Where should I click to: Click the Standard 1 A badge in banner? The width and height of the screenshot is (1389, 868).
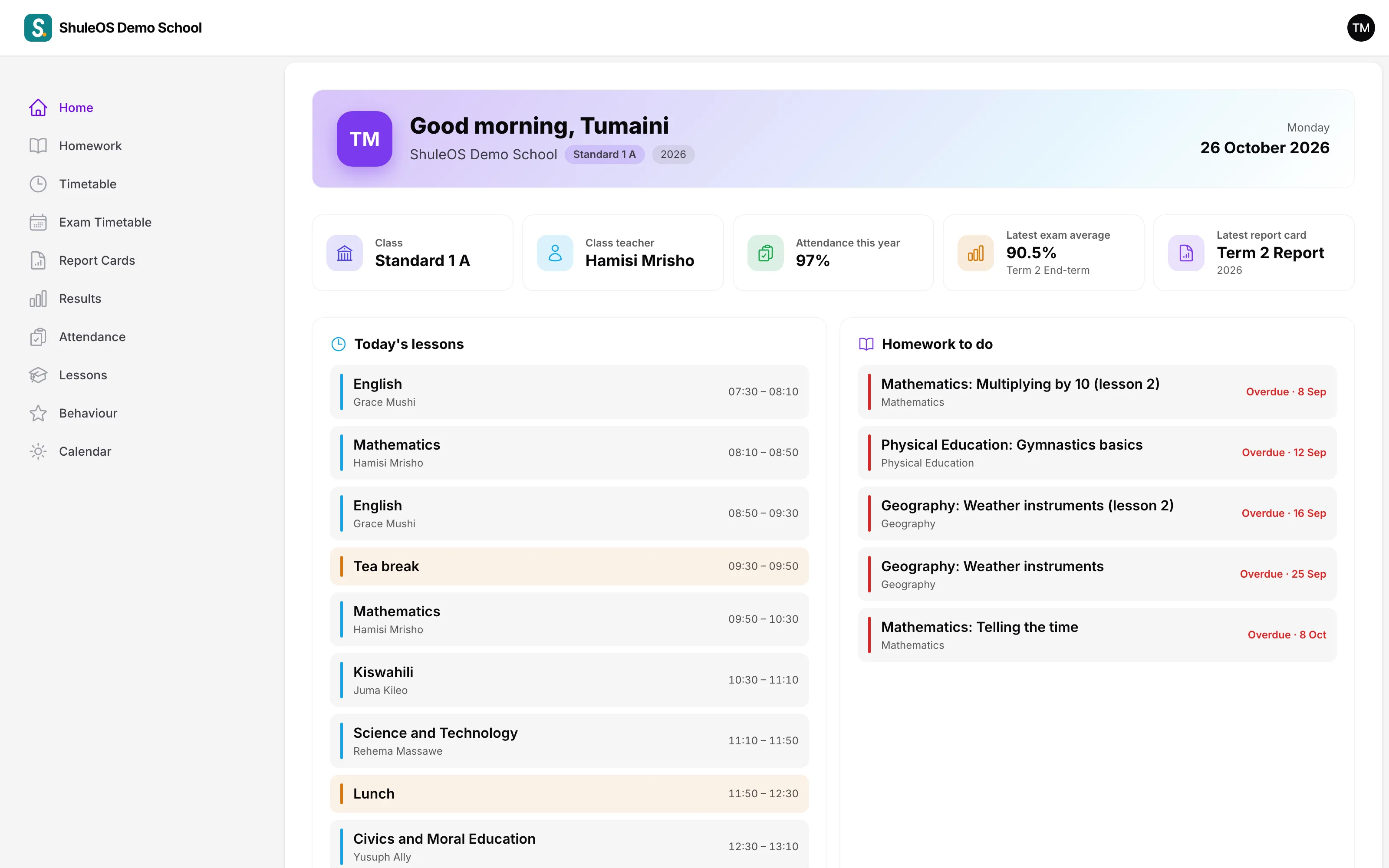coord(604,155)
